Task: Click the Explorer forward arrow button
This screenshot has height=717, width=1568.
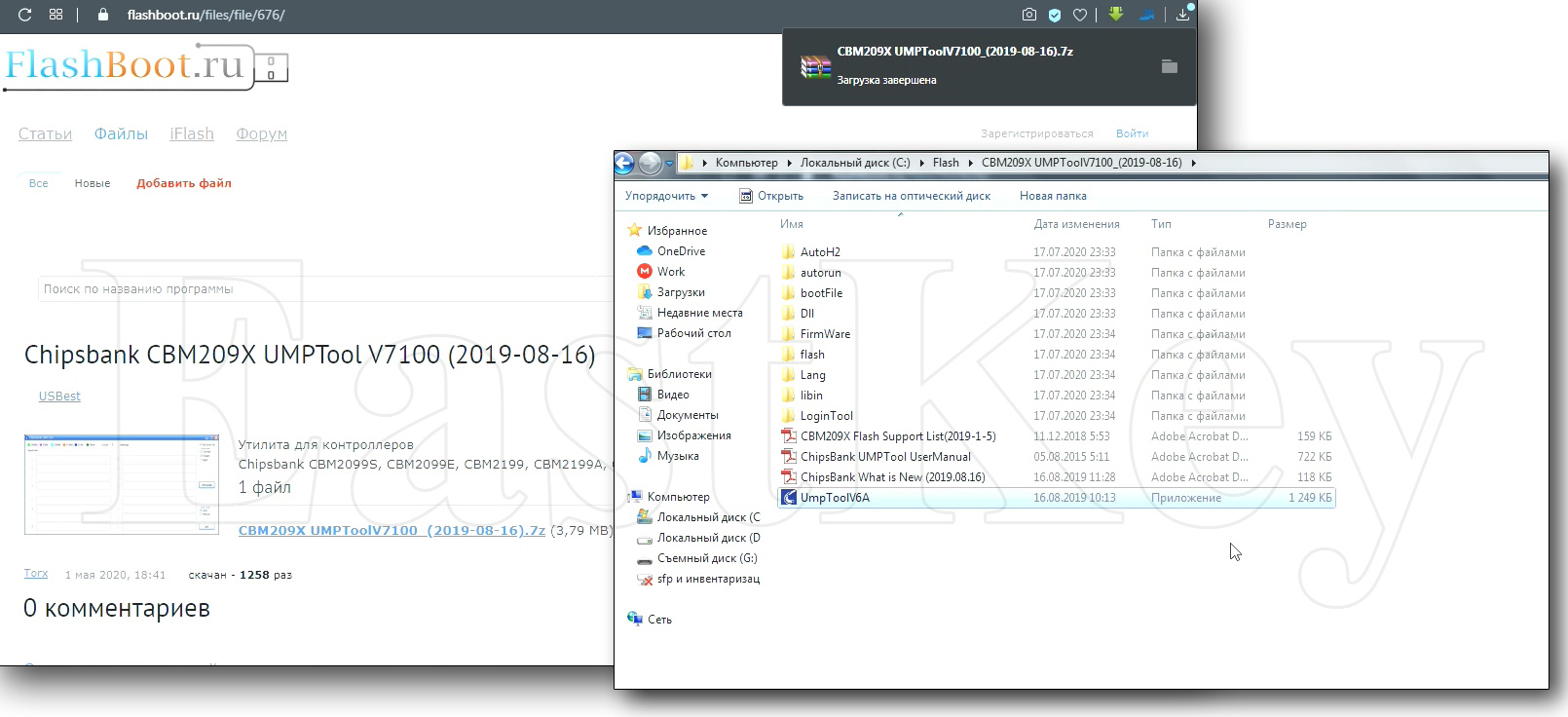Action: [650, 163]
